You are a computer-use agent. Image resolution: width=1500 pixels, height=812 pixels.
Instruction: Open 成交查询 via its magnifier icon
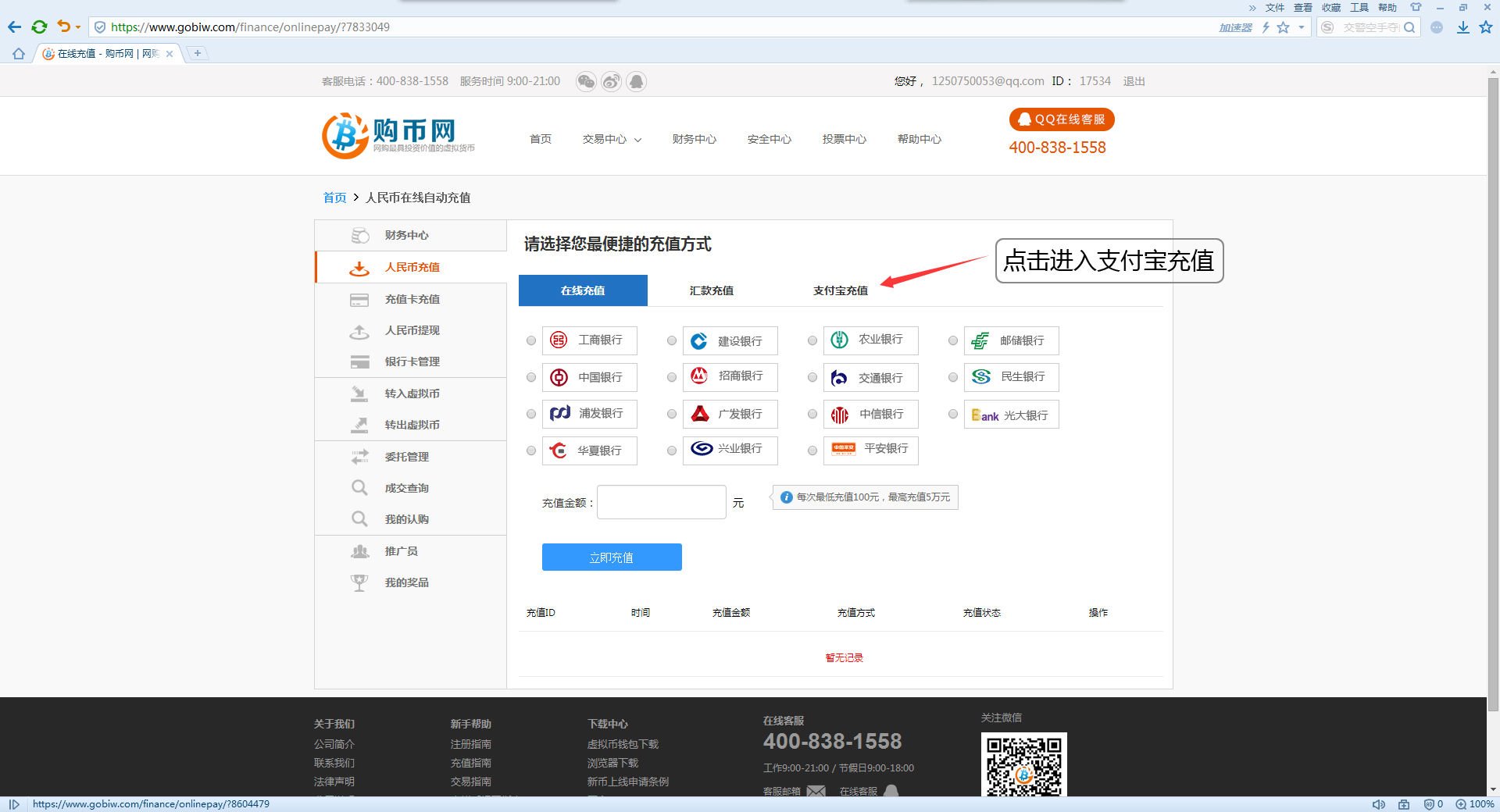click(x=359, y=487)
